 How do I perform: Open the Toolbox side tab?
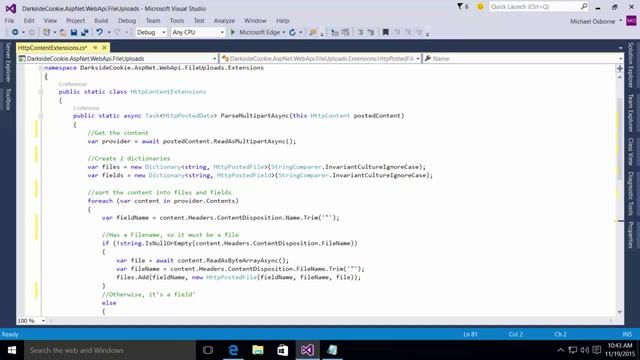click(x=8, y=99)
